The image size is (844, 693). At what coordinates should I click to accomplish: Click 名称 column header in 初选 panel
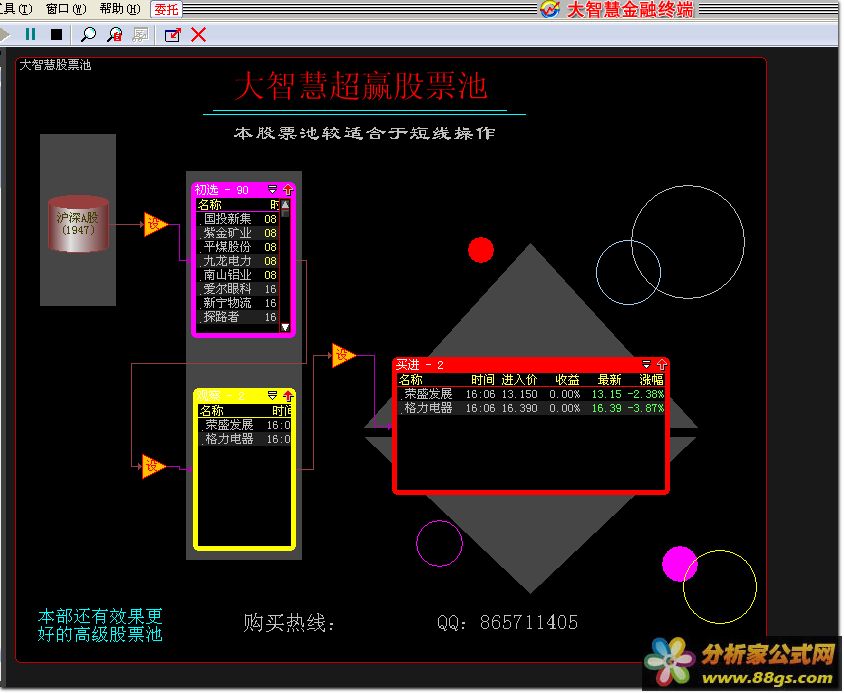(209, 205)
